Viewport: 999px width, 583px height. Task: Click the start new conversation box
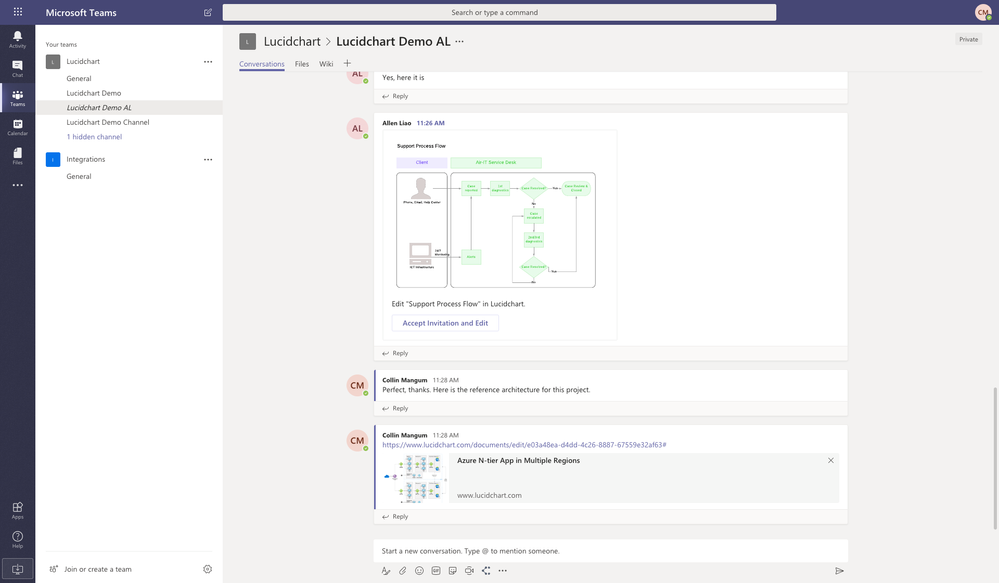click(610, 551)
